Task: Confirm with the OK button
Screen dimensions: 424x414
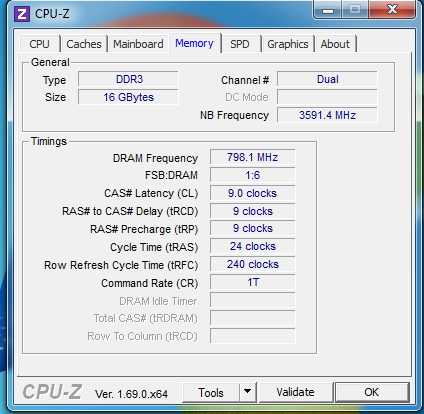Action: pyautogui.click(x=372, y=392)
